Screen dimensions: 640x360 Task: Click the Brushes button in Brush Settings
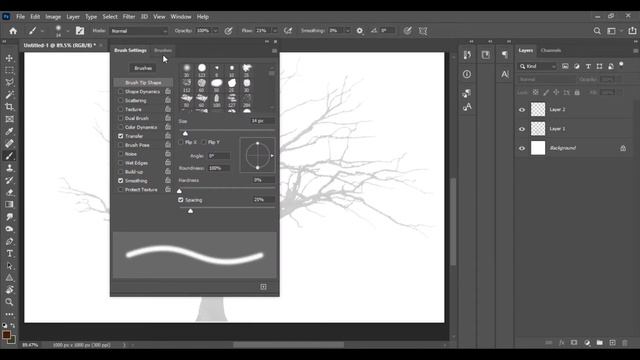(143, 68)
